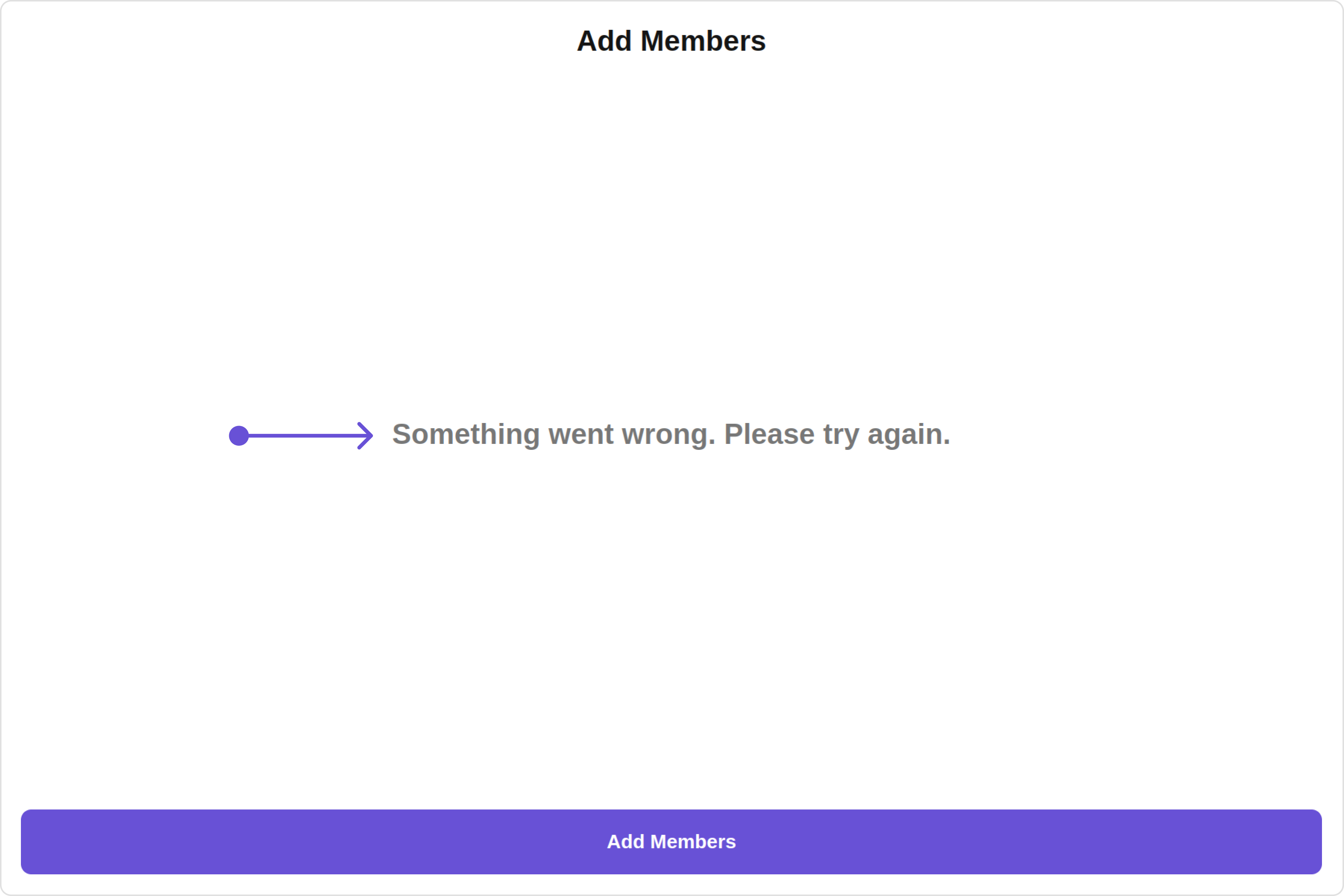Click the white 'Add' text on button
The image size is (1344, 896).
pos(625,842)
